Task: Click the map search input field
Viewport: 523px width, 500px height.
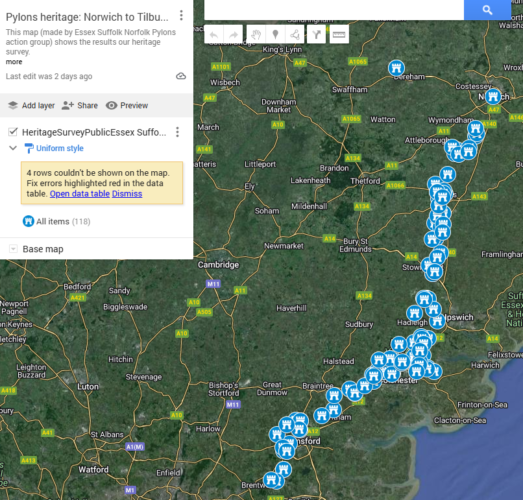Action: pos(334,10)
